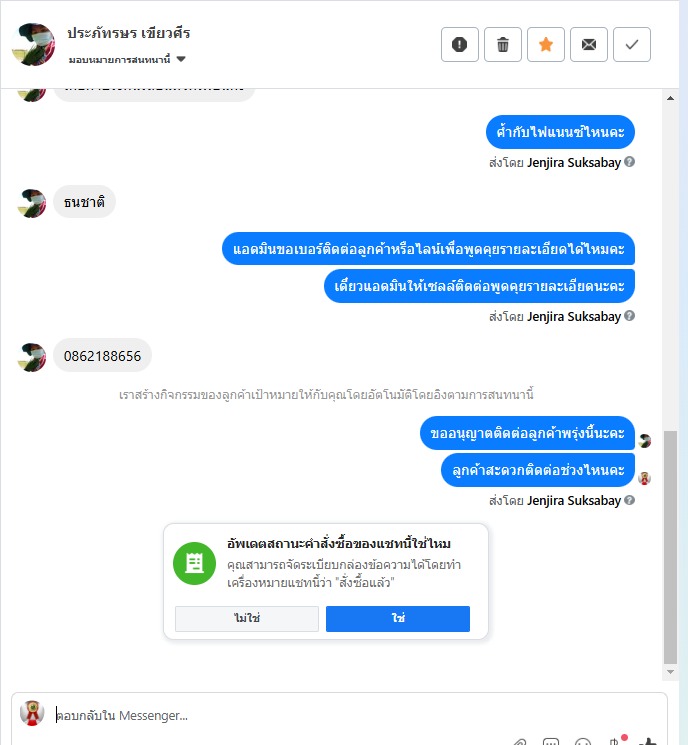Click the blue confirm button in order status card
The height and width of the screenshot is (745, 688).
coord(398,619)
